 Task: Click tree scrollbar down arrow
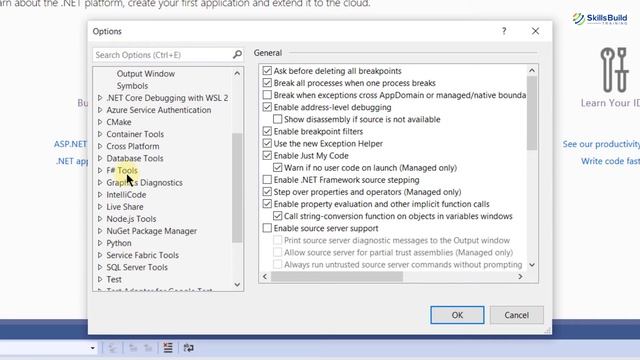(x=237, y=284)
